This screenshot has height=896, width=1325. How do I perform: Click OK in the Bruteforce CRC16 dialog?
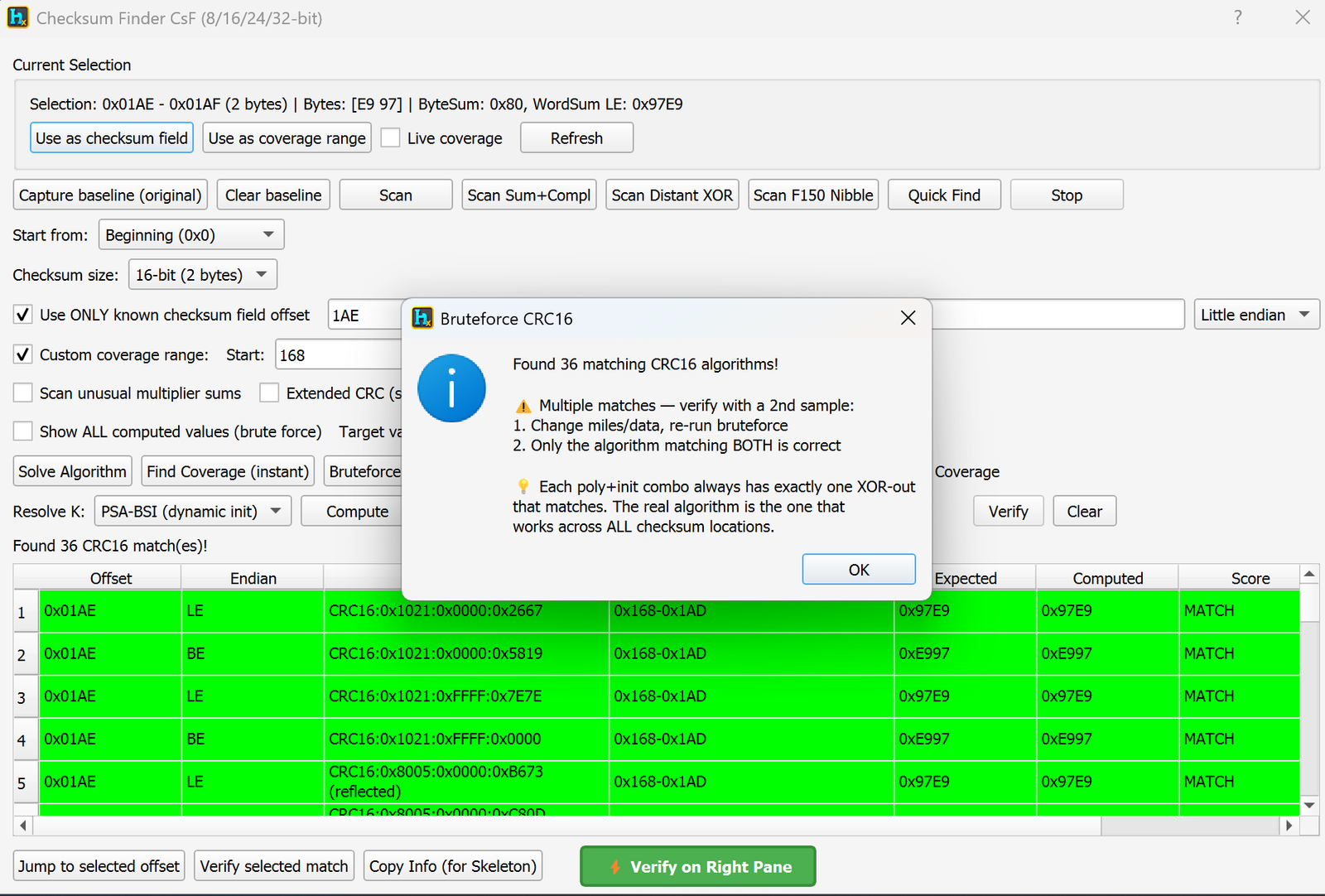[859, 570]
